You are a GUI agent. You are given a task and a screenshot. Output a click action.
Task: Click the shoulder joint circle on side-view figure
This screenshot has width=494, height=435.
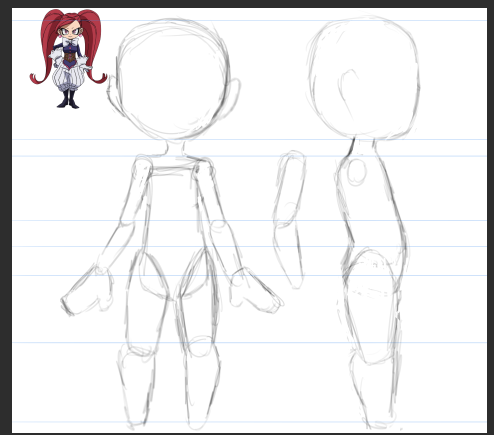coord(356,172)
